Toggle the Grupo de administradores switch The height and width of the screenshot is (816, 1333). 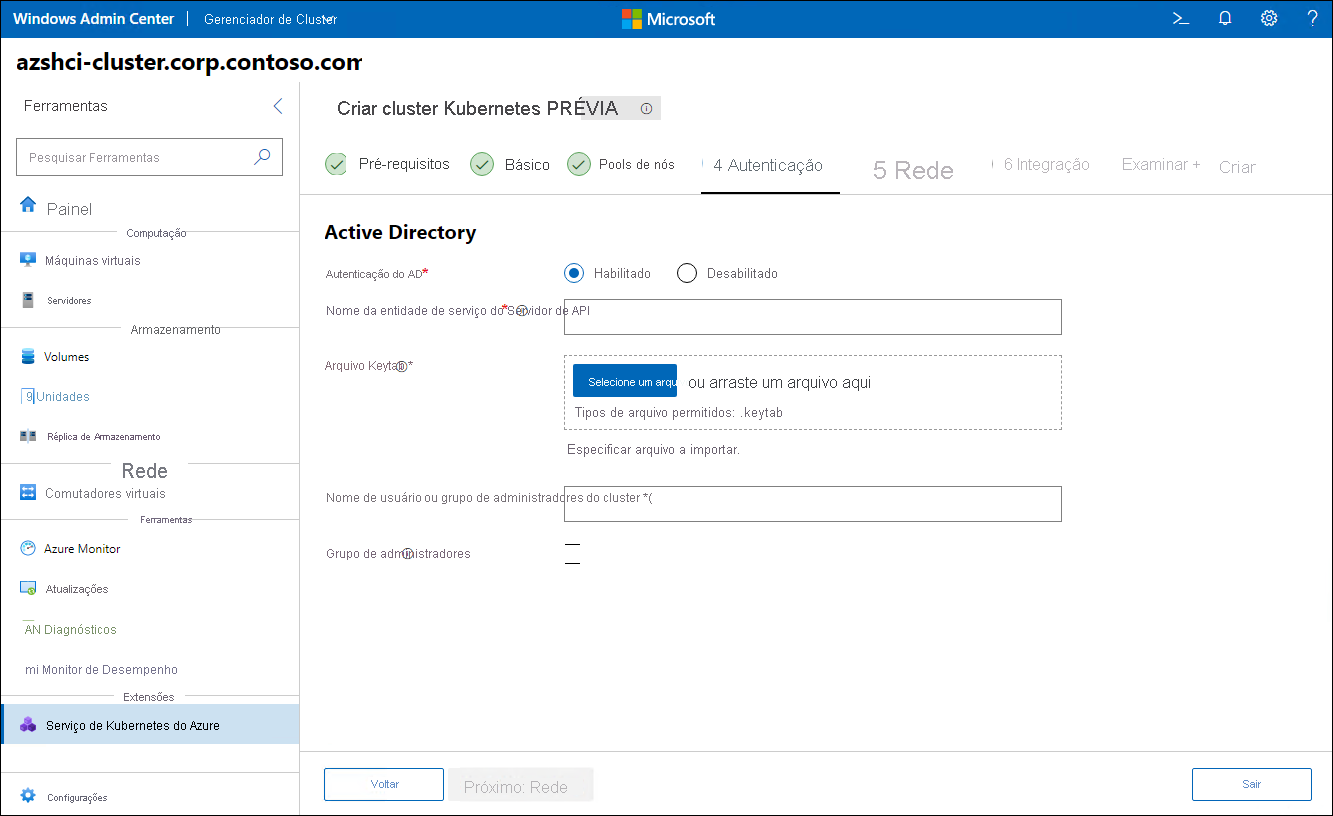(573, 554)
